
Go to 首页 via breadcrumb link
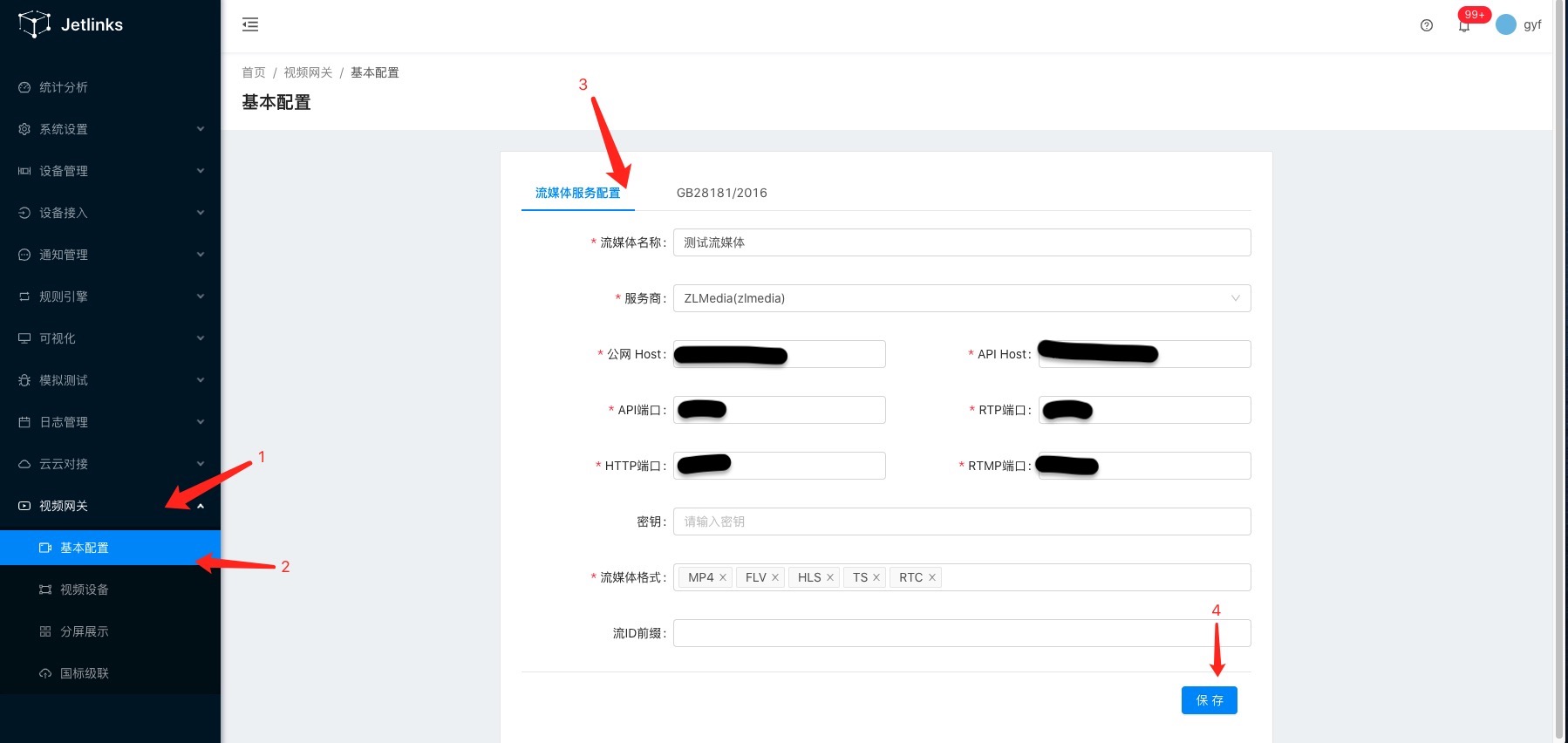click(x=254, y=72)
